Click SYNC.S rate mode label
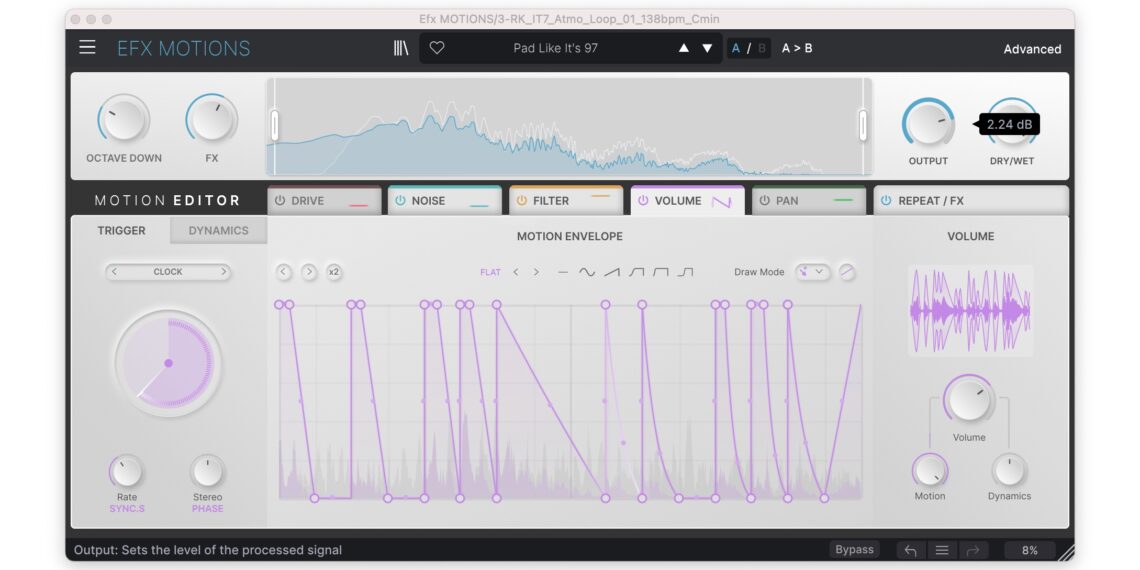Image resolution: width=1140 pixels, height=570 pixels. click(x=127, y=508)
